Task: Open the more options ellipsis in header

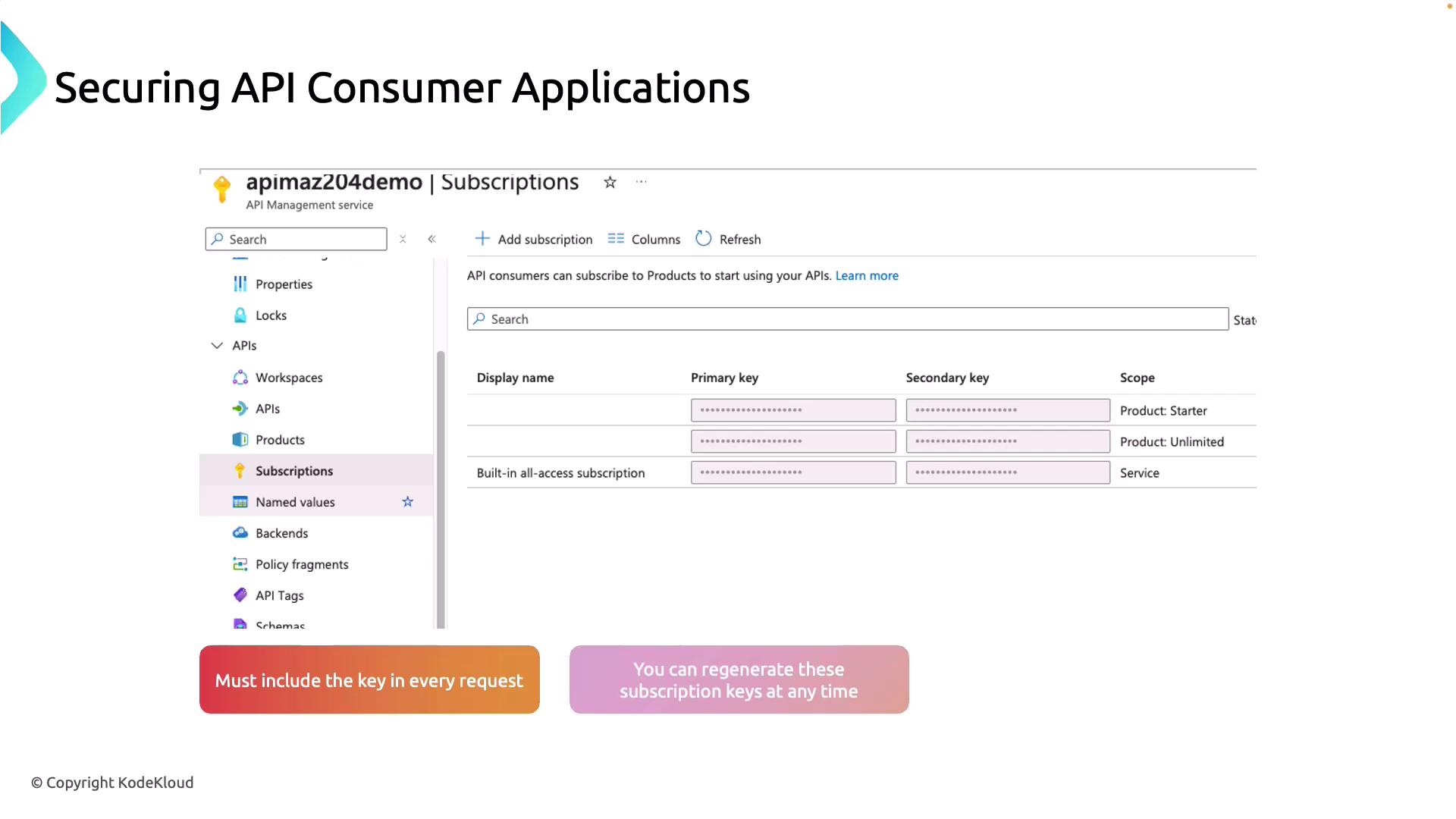Action: point(642,182)
